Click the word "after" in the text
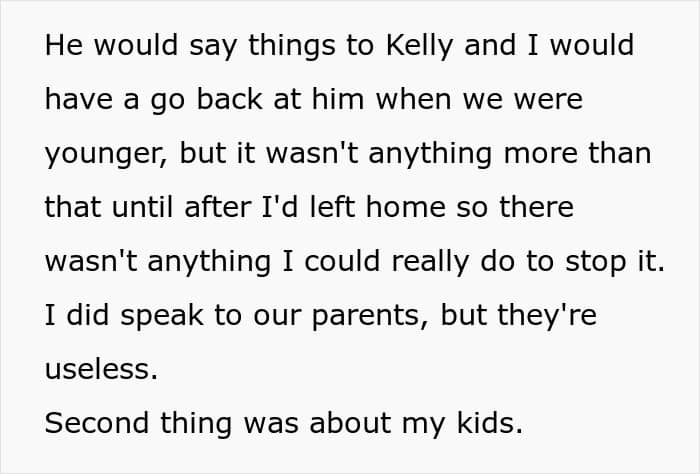Image resolution: width=700 pixels, height=474 pixels. [217, 207]
